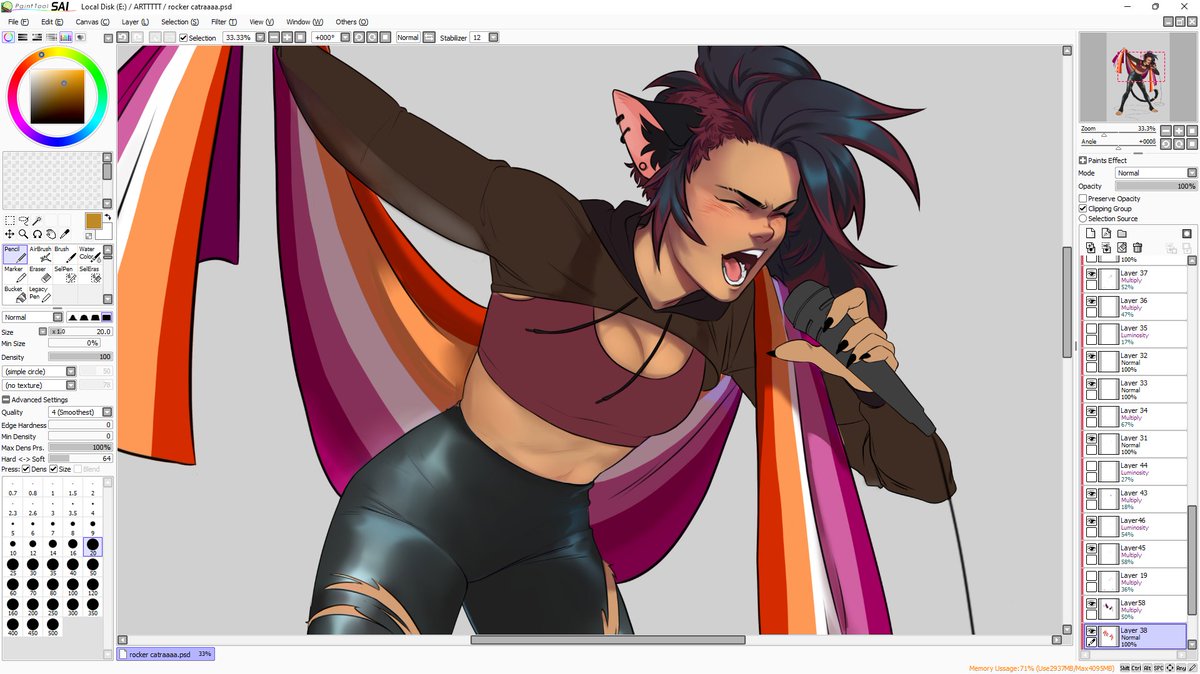Open the no texture dropdown
Image resolution: width=1200 pixels, height=674 pixels.
71,385
